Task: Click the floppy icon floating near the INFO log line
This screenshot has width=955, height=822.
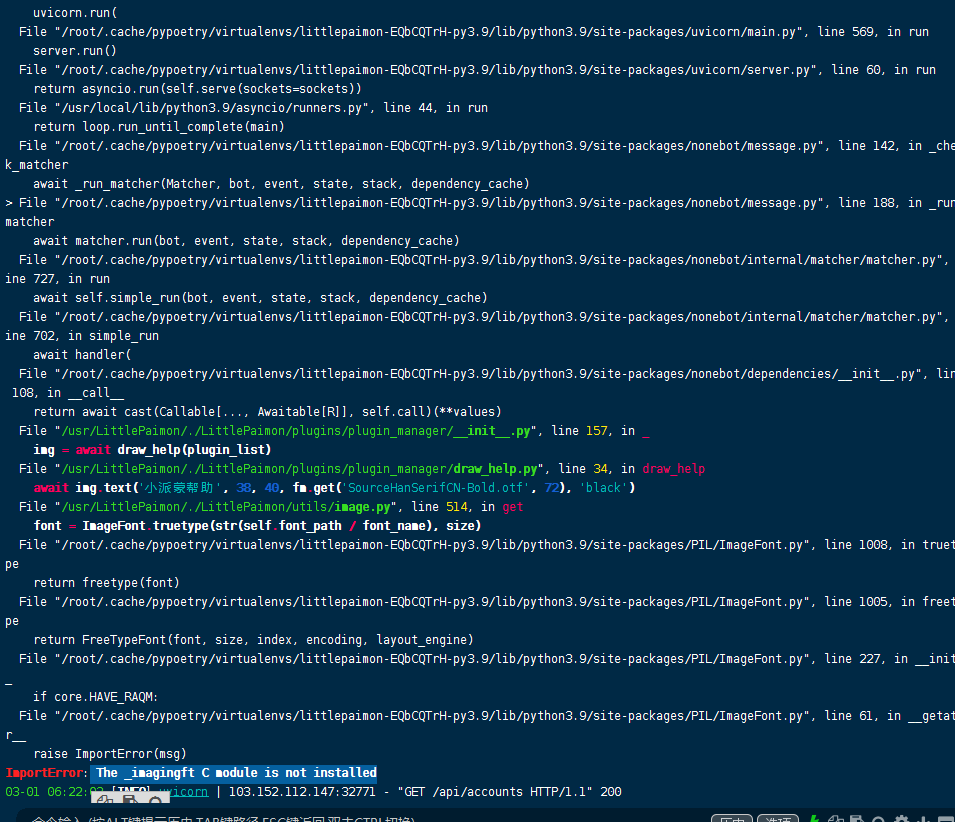Action: point(129,799)
